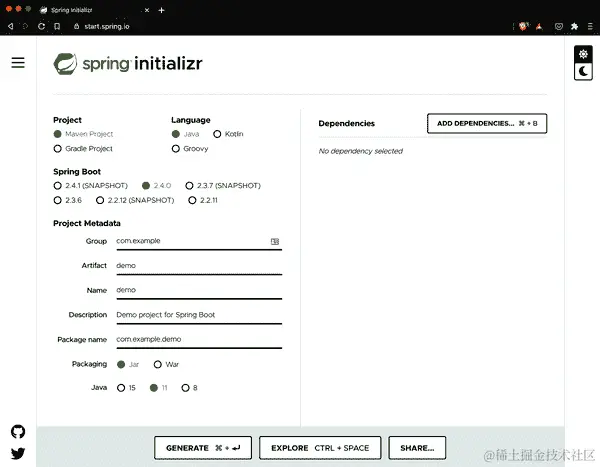Select the Spring Initializr browser tab
This screenshot has height=467, width=600.
[x=94, y=10]
